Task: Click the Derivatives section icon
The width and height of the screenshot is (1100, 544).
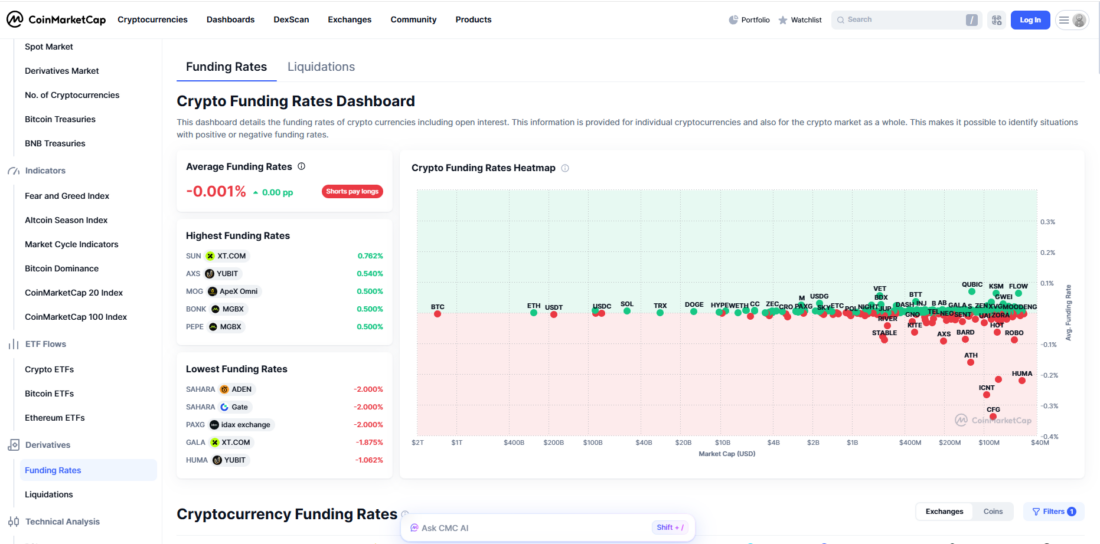Action: point(13,445)
